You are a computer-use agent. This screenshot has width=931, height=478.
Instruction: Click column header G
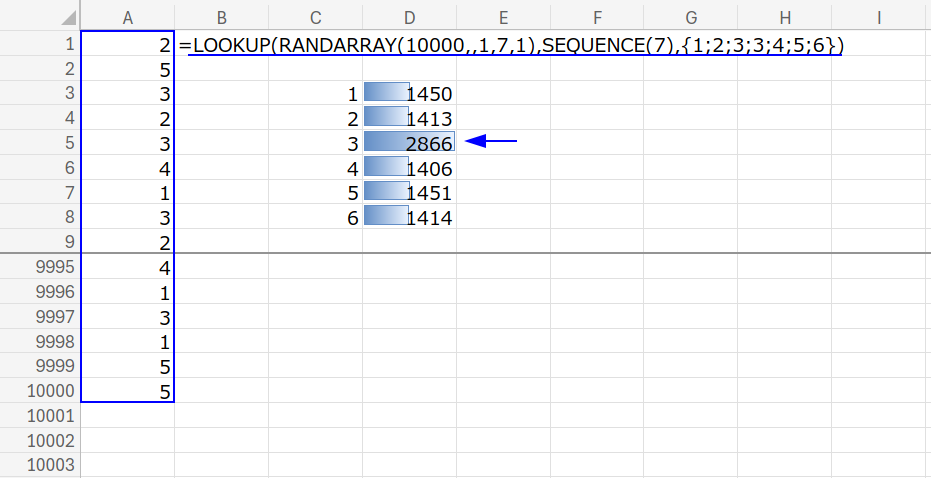point(691,16)
